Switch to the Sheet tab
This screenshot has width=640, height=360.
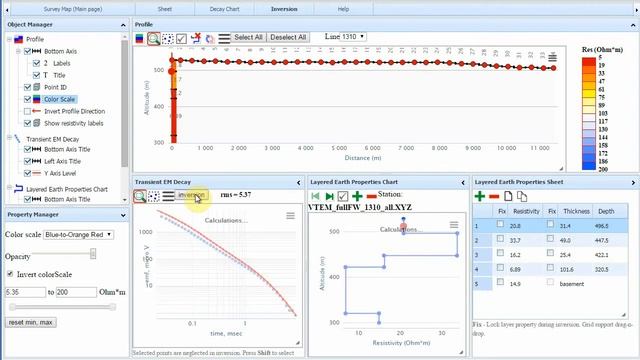[165, 9]
